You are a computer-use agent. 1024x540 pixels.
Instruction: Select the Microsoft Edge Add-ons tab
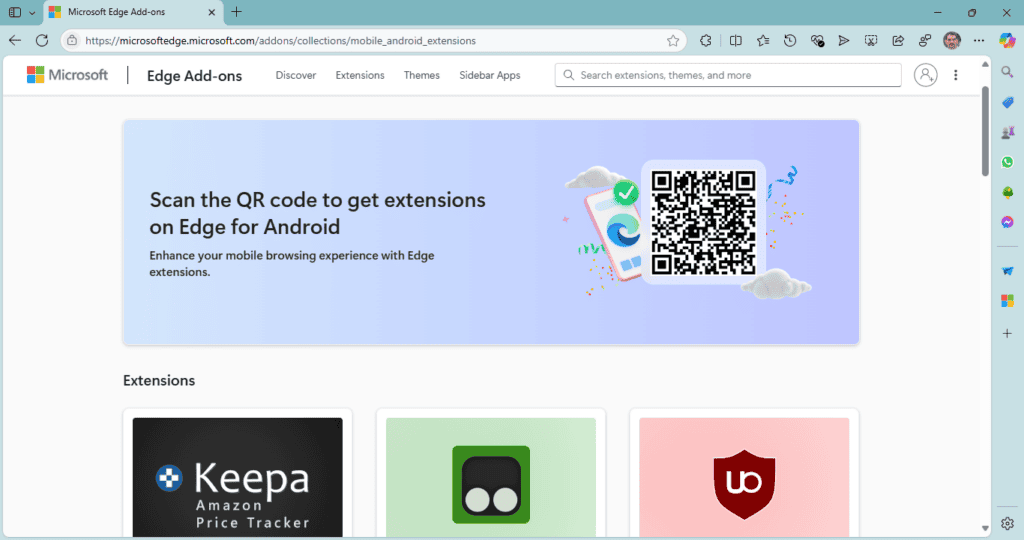133,12
